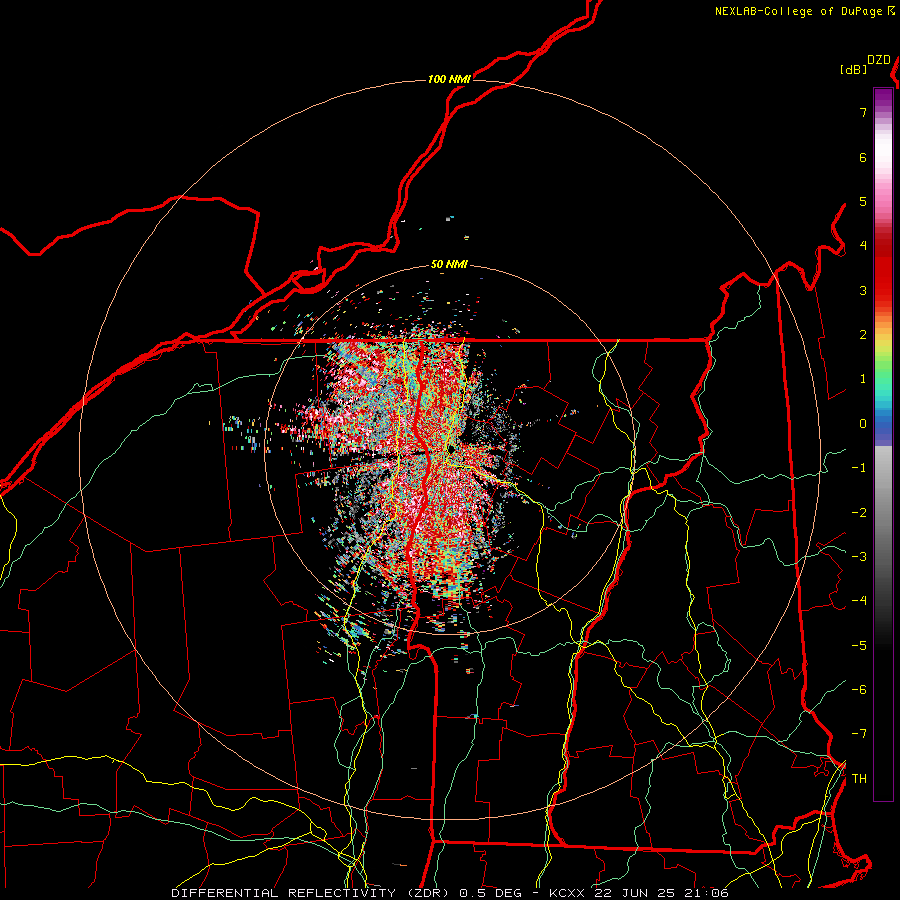Click the DZD legend title
The image size is (900, 900).
[x=879, y=60]
